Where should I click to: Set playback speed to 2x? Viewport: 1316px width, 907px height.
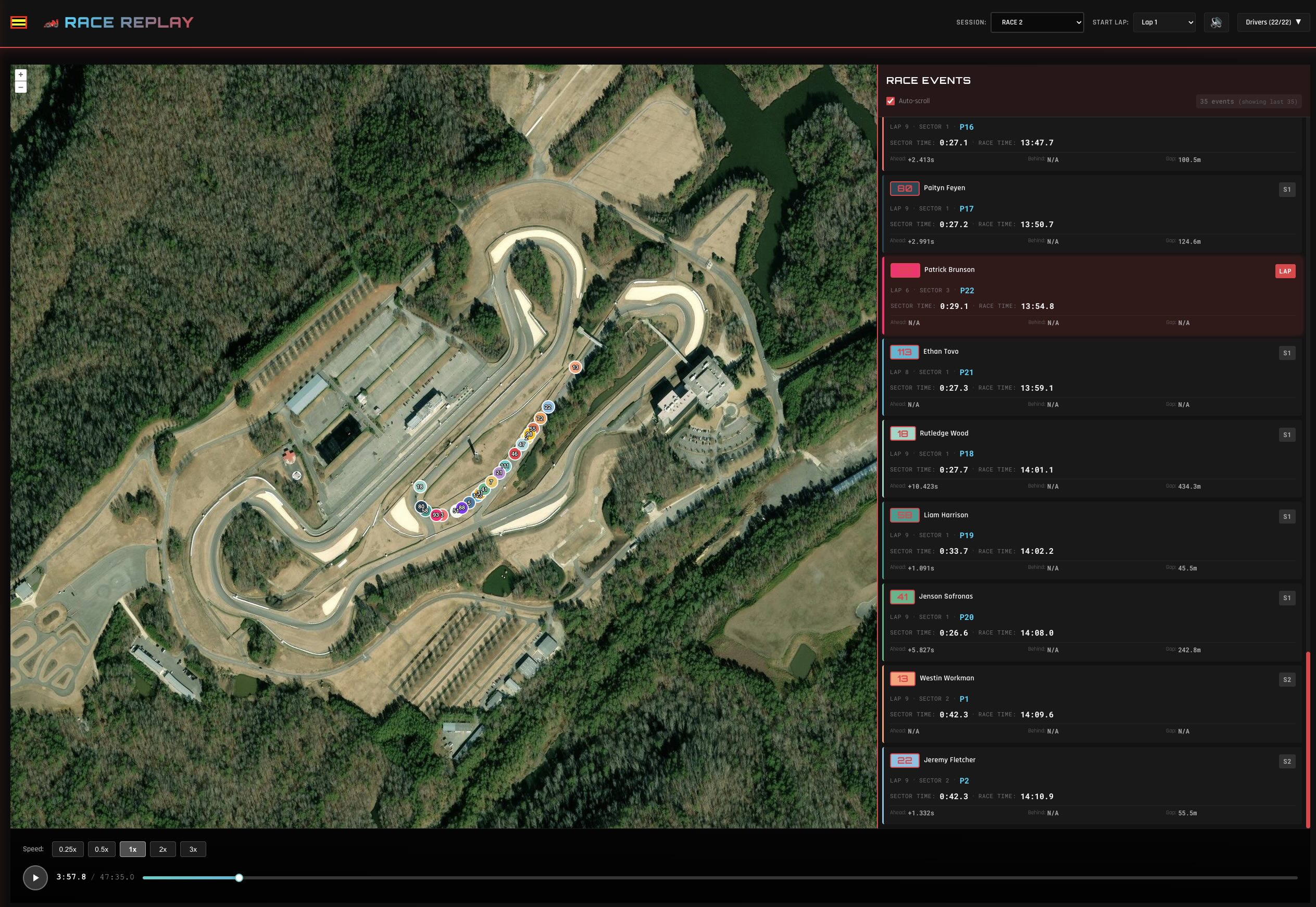(x=163, y=849)
